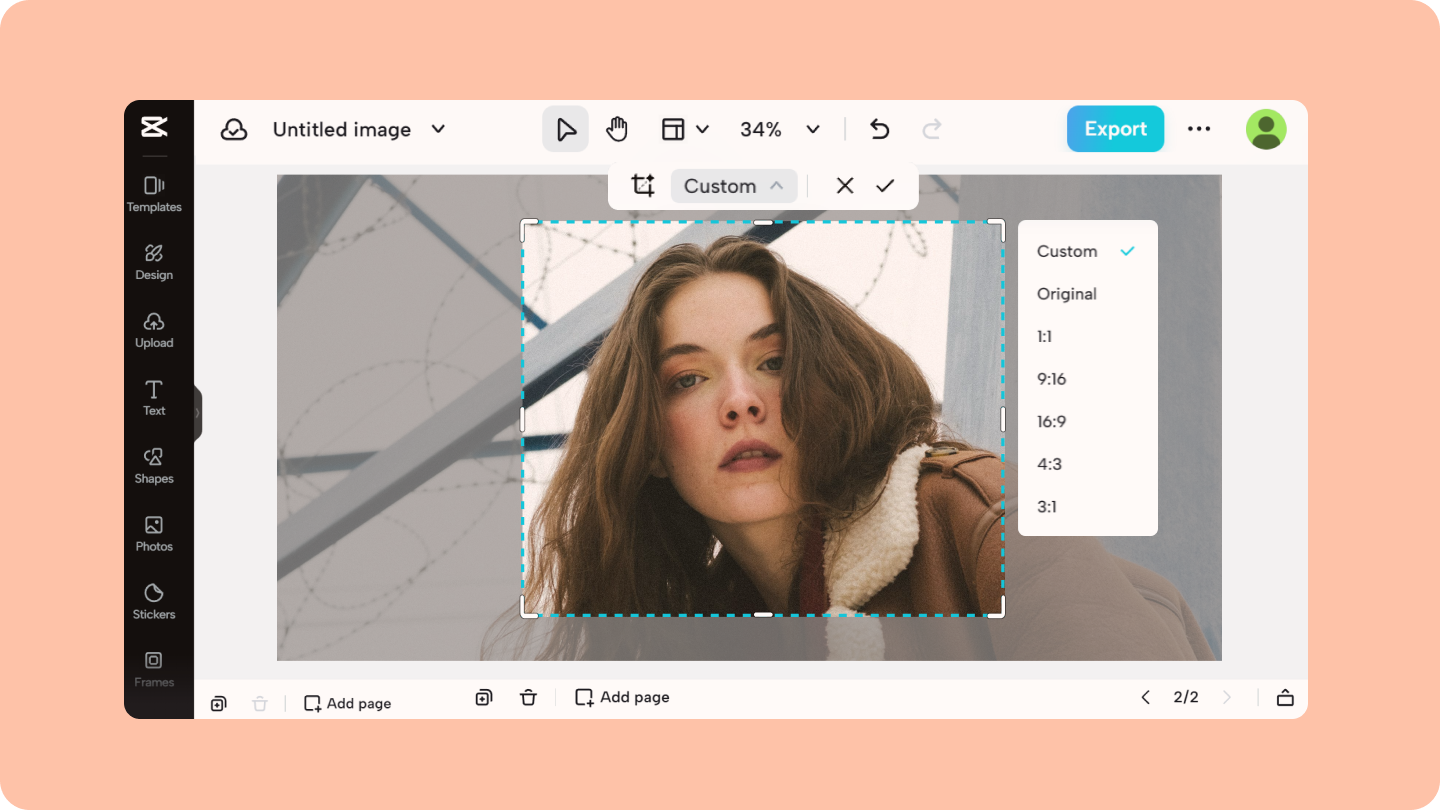Confirm the crop with the checkmark
This screenshot has height=810, width=1440.
point(885,185)
